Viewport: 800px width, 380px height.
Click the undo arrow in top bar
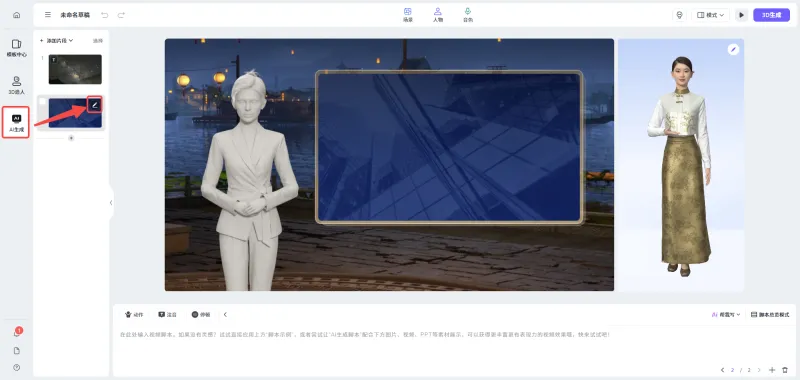coord(105,15)
